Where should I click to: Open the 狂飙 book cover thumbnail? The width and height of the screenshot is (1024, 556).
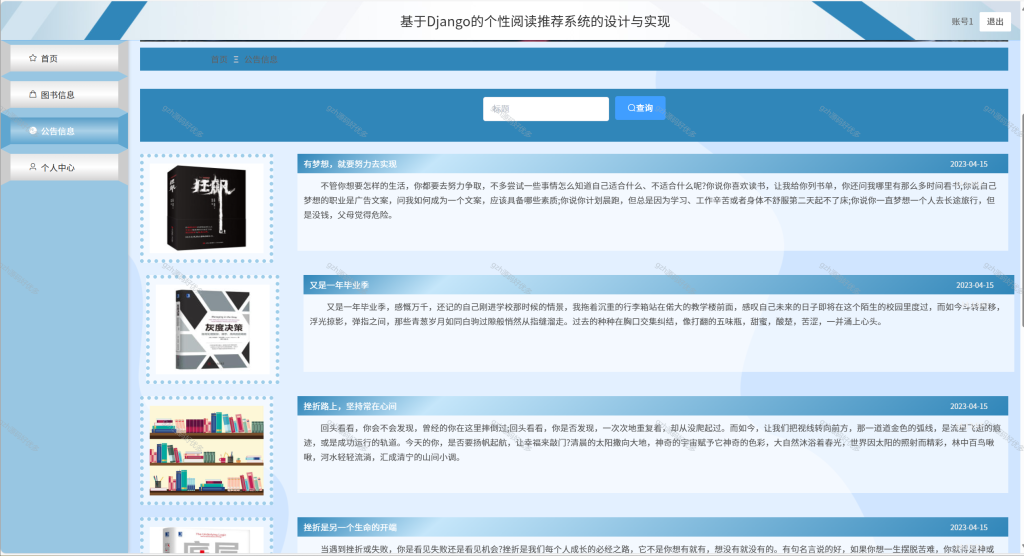tap(206, 208)
